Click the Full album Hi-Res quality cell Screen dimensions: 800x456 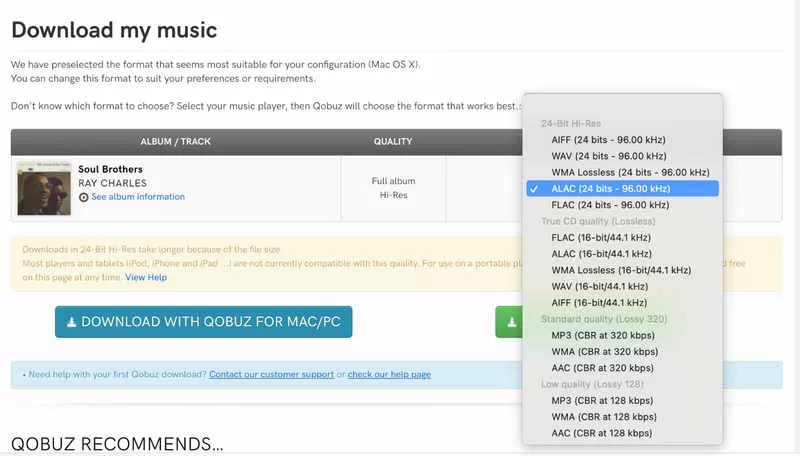tap(393, 188)
